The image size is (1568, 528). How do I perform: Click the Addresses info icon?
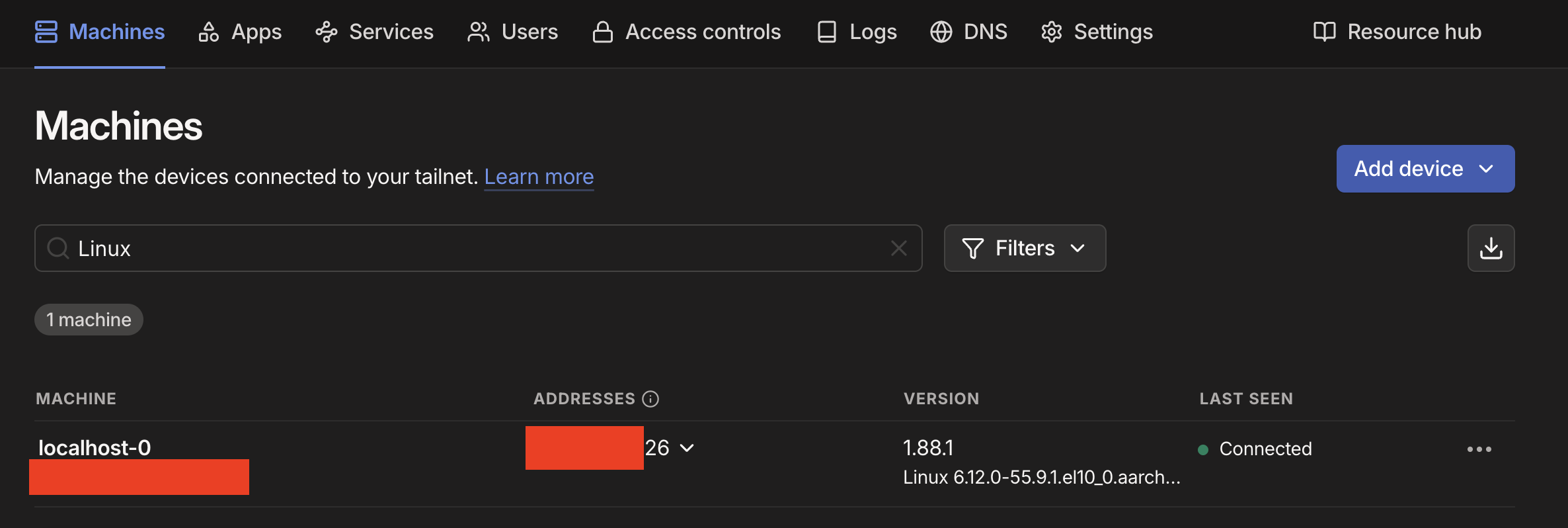[650, 398]
